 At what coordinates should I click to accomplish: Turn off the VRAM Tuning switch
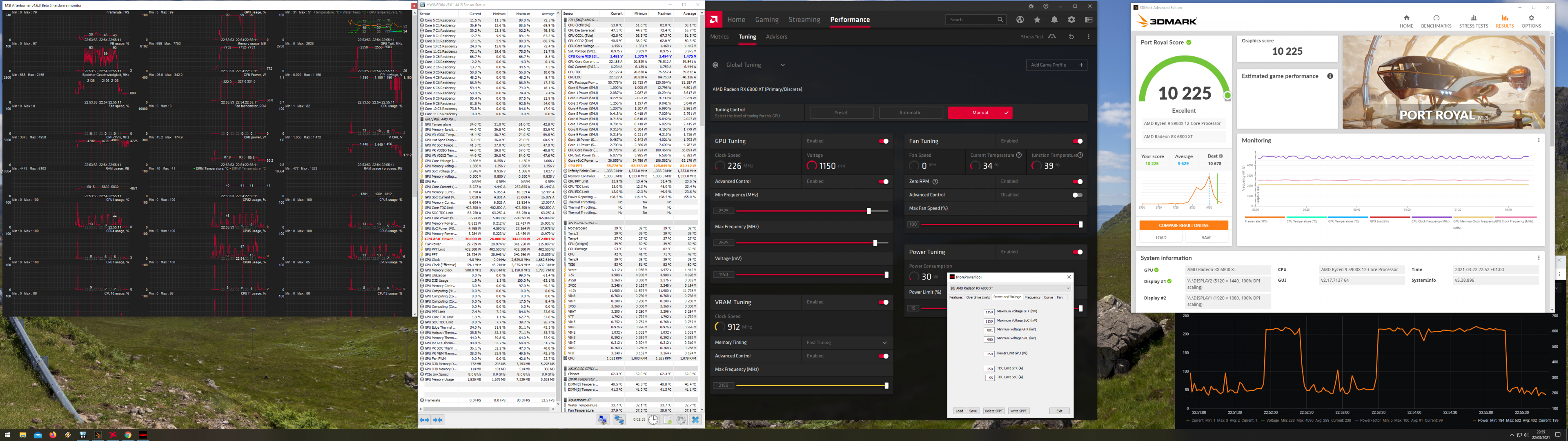[883, 302]
